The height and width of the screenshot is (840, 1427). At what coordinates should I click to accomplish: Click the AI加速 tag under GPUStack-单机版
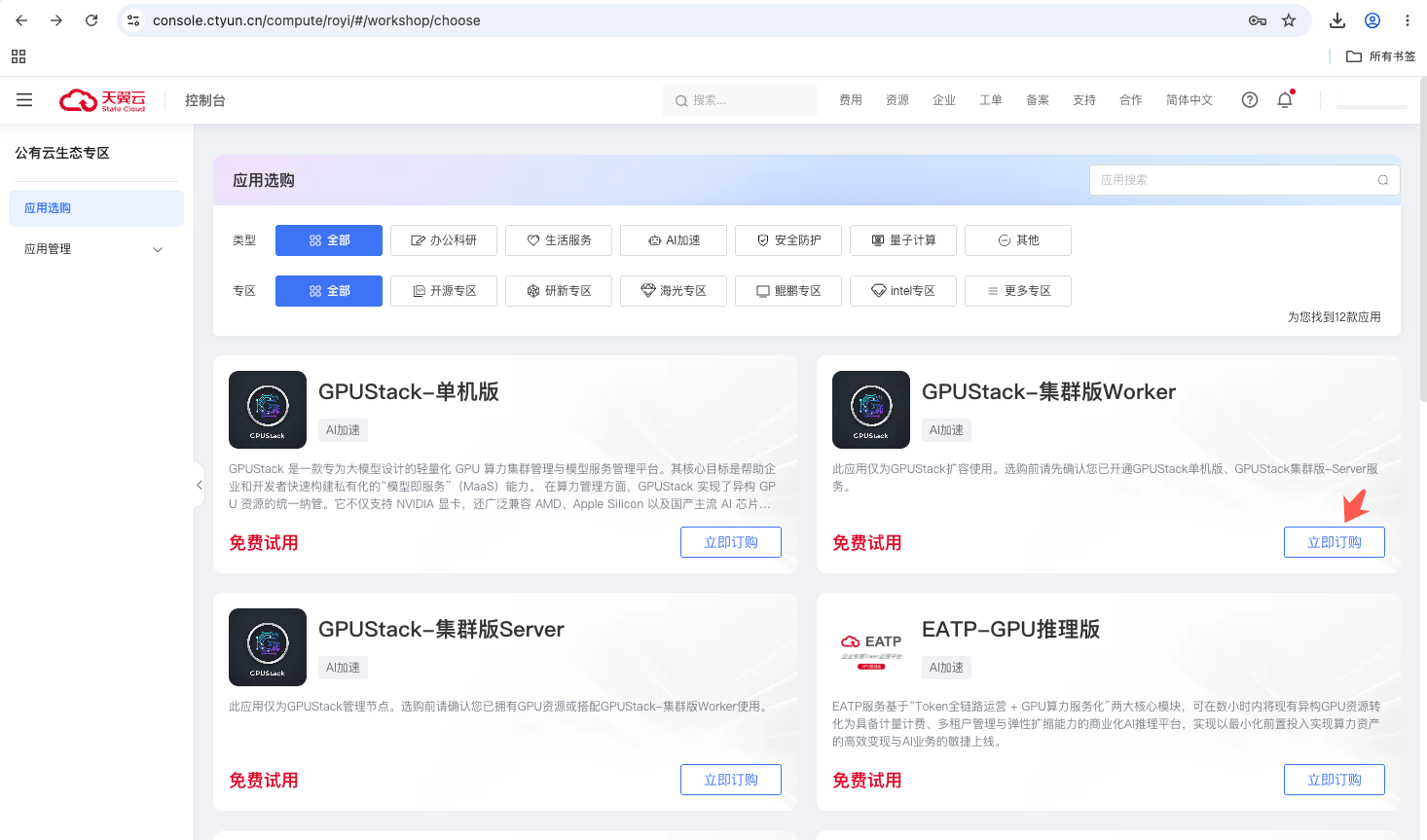pyautogui.click(x=343, y=430)
